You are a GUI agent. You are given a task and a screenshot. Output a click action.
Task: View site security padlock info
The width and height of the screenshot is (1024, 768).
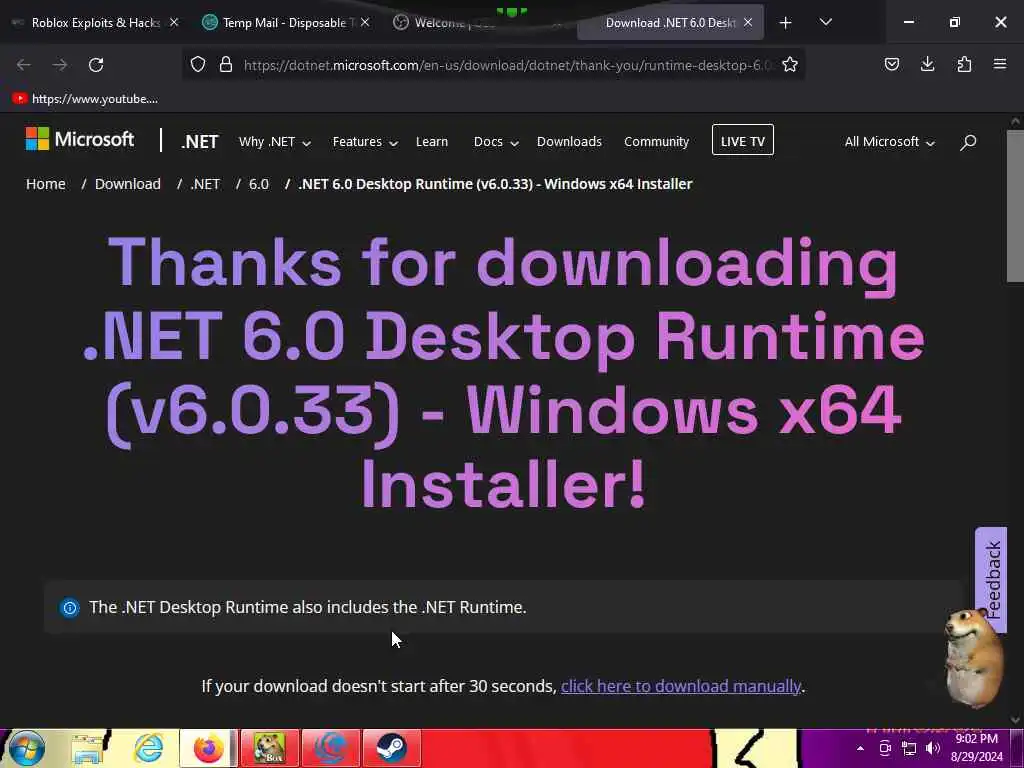226,64
